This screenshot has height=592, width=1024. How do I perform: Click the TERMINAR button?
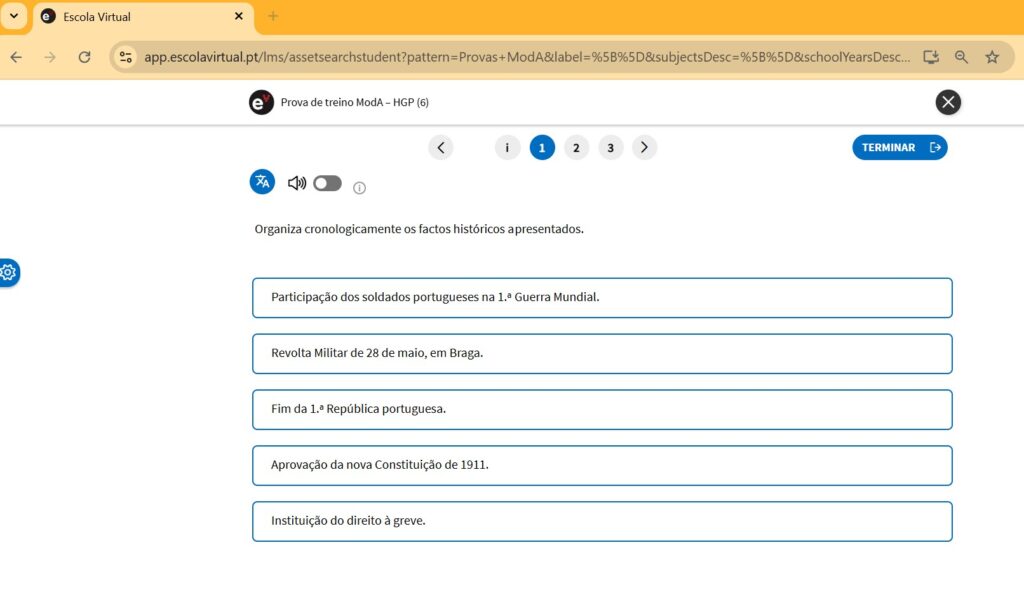(900, 148)
